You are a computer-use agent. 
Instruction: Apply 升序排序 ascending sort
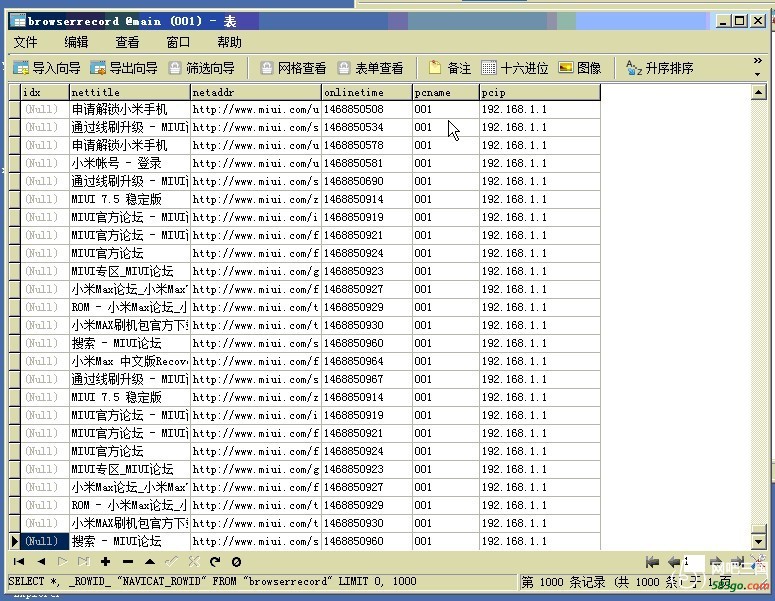click(659, 68)
